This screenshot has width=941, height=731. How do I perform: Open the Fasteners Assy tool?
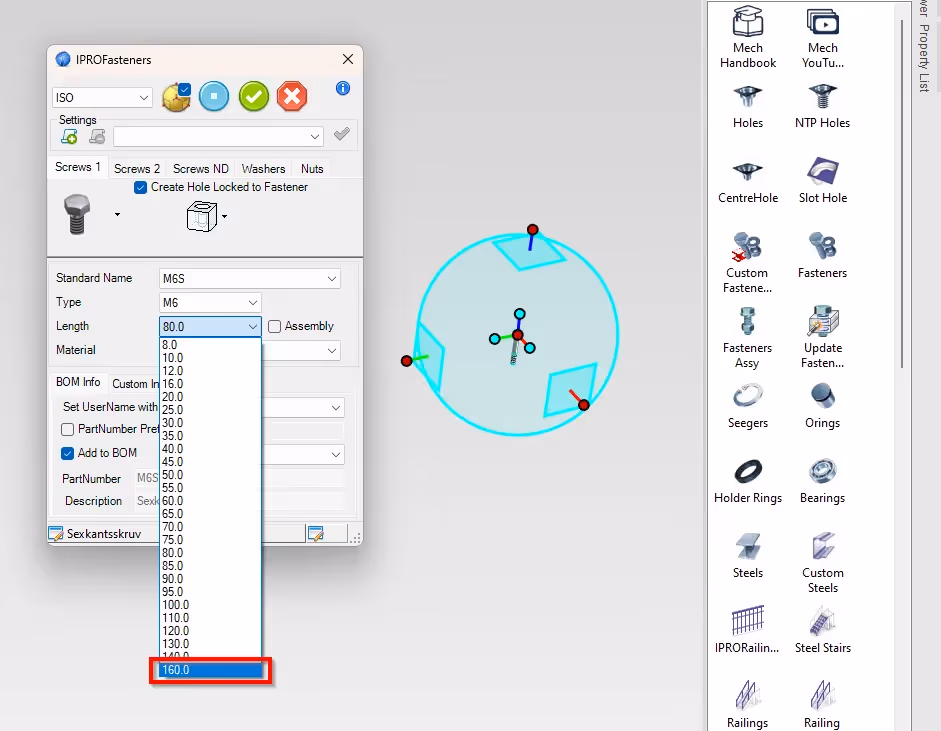tap(747, 338)
